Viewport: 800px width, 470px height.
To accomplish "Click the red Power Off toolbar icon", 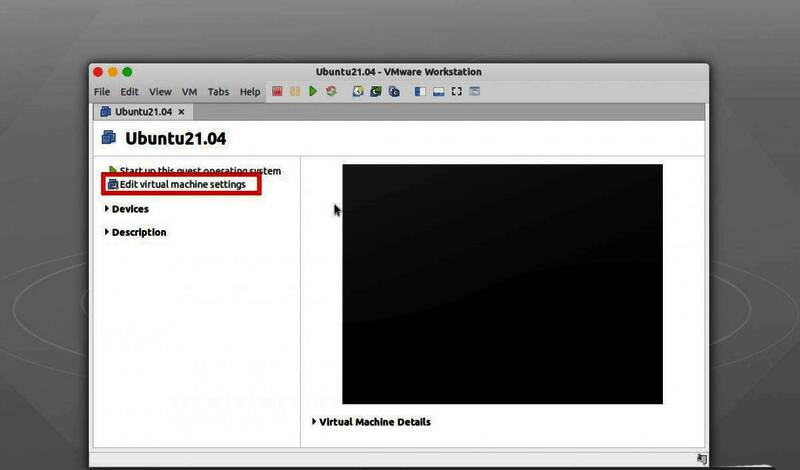I will point(277,92).
